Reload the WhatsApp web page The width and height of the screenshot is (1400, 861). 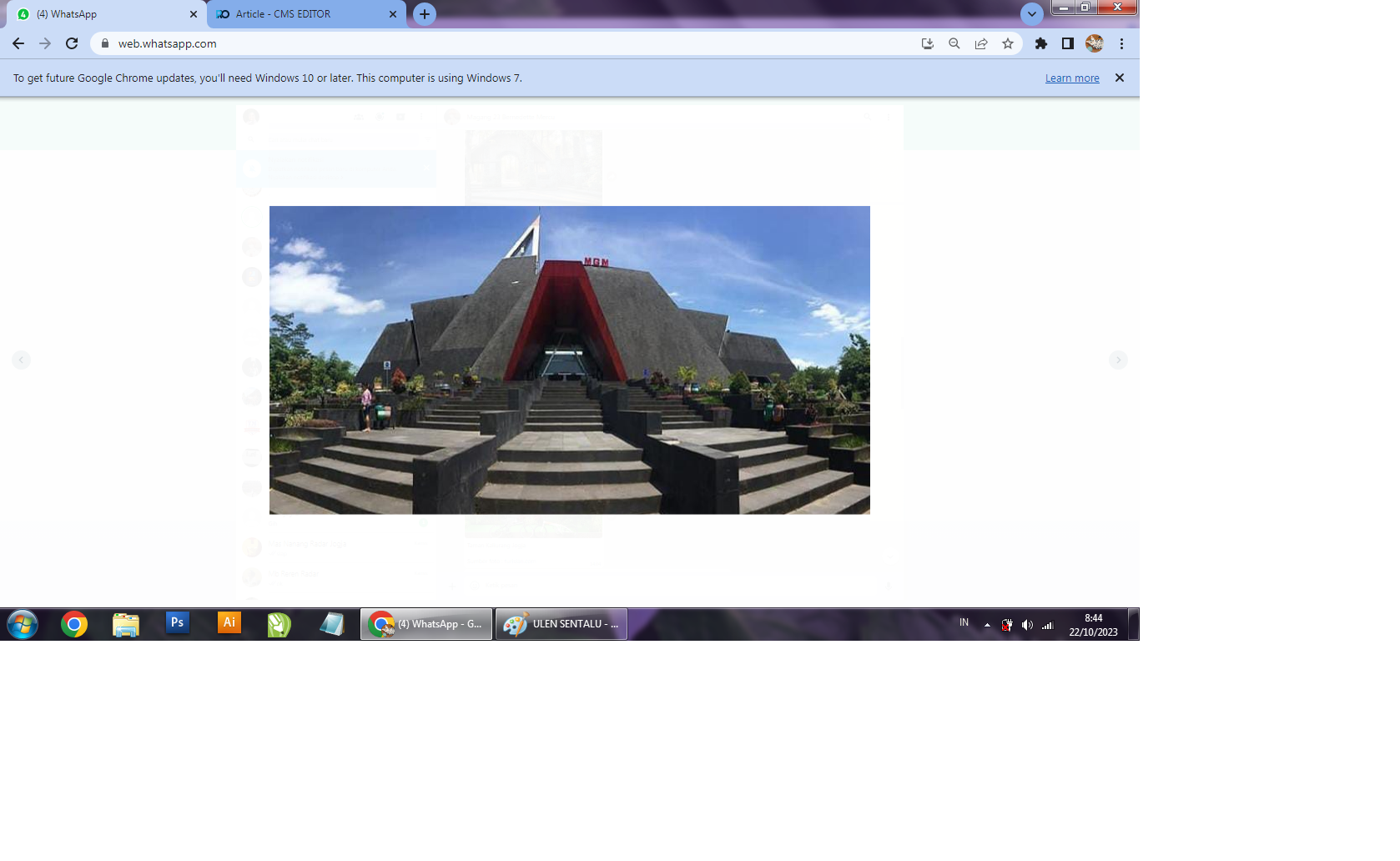point(72,43)
